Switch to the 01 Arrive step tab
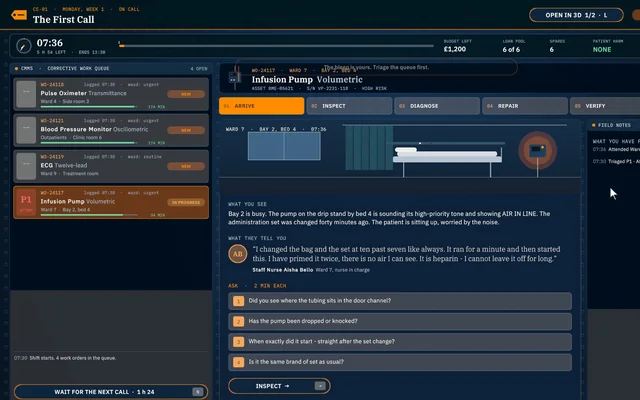Screen dimensions: 640x400 coord(262,106)
